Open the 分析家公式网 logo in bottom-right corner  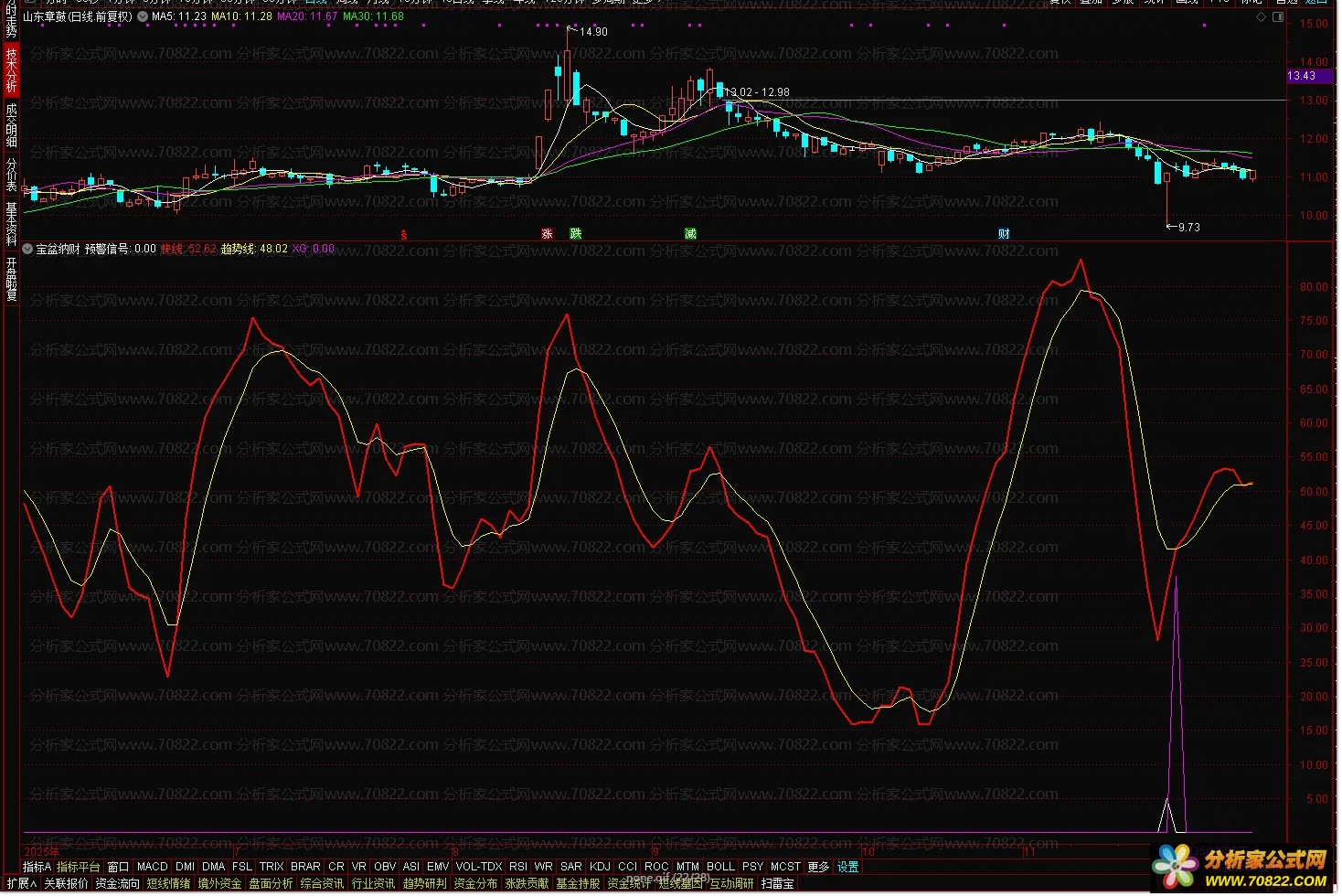pyautogui.click(x=1241, y=868)
